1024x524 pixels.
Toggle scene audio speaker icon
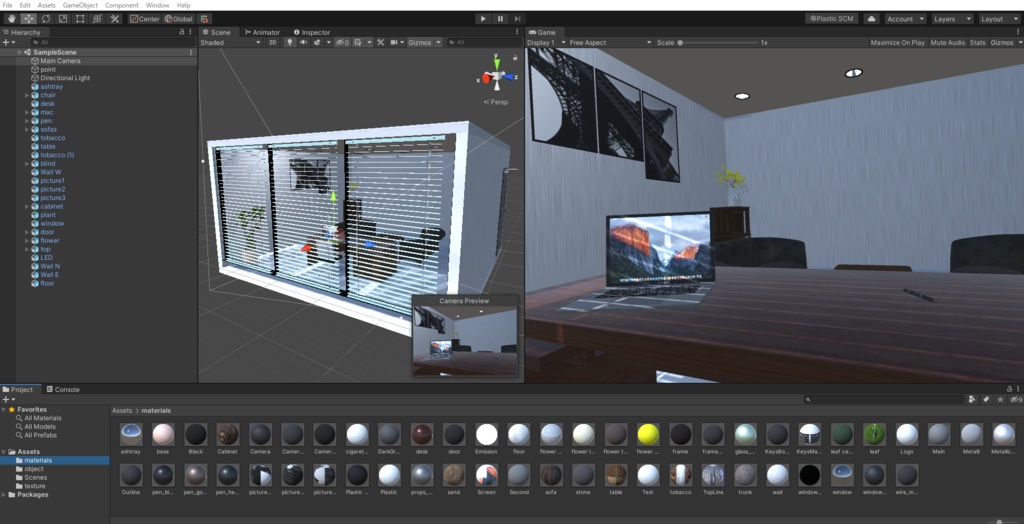point(303,42)
